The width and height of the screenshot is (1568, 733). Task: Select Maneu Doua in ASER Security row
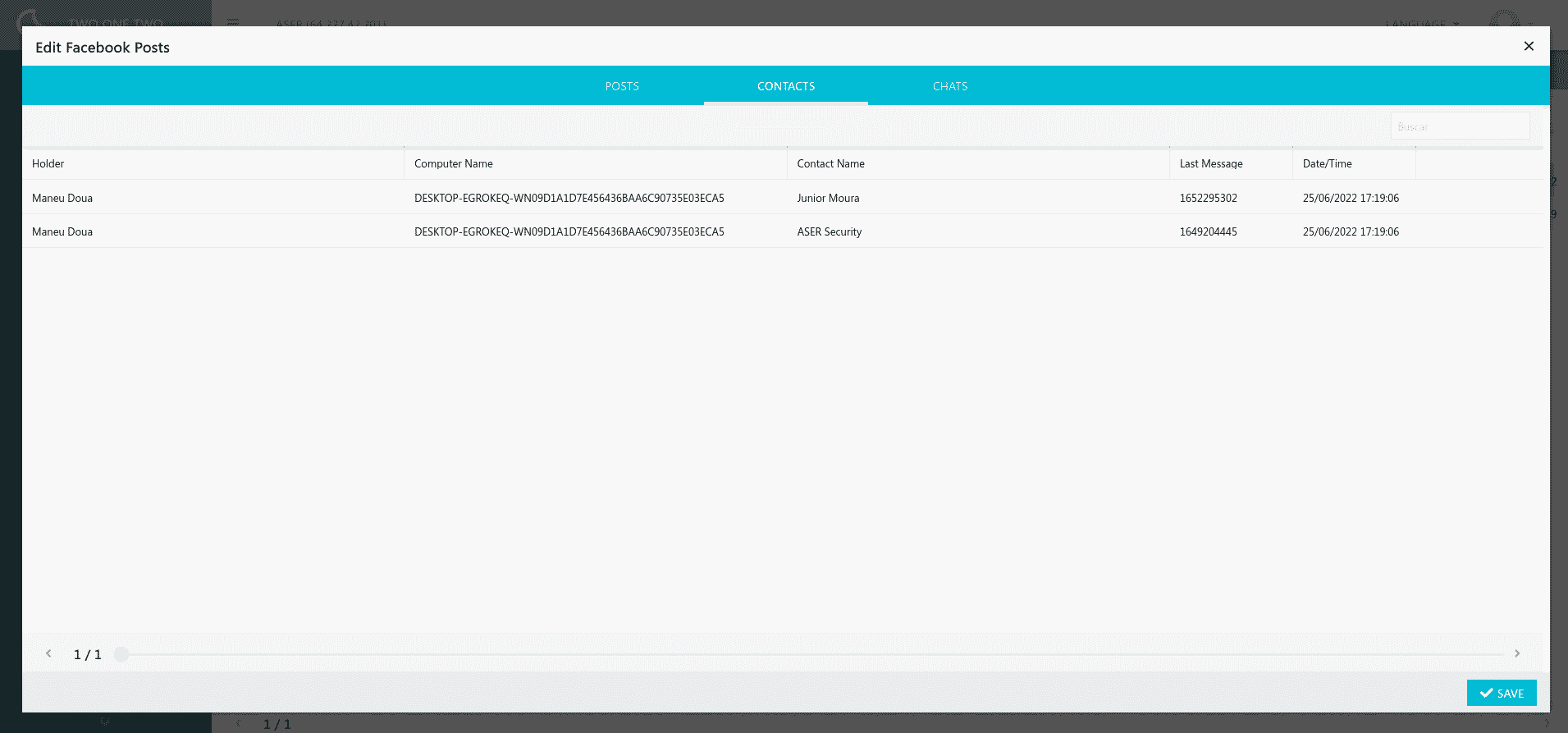coord(62,231)
